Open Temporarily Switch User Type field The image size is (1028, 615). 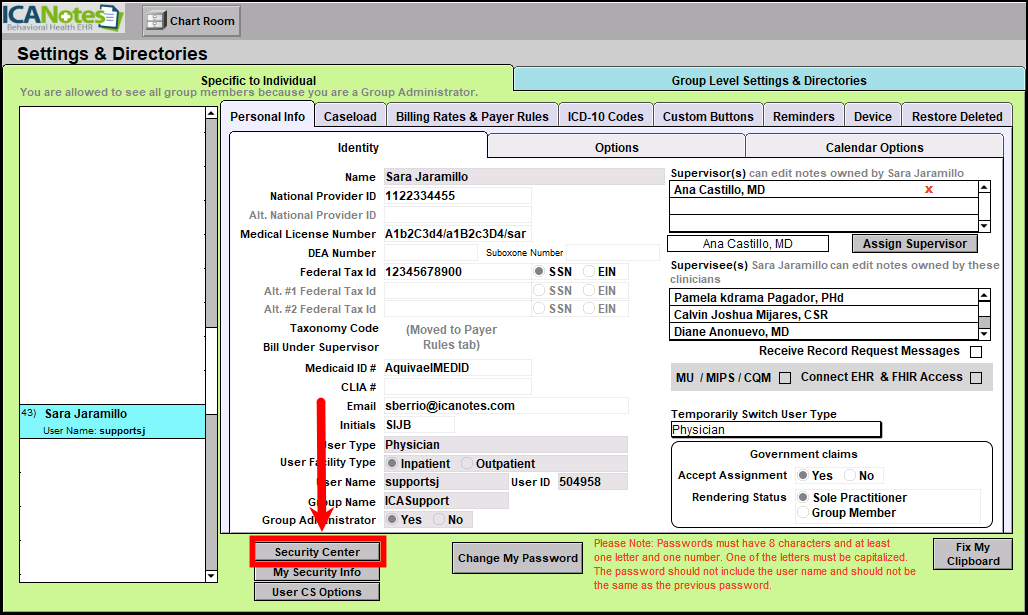pyautogui.click(x=776, y=430)
